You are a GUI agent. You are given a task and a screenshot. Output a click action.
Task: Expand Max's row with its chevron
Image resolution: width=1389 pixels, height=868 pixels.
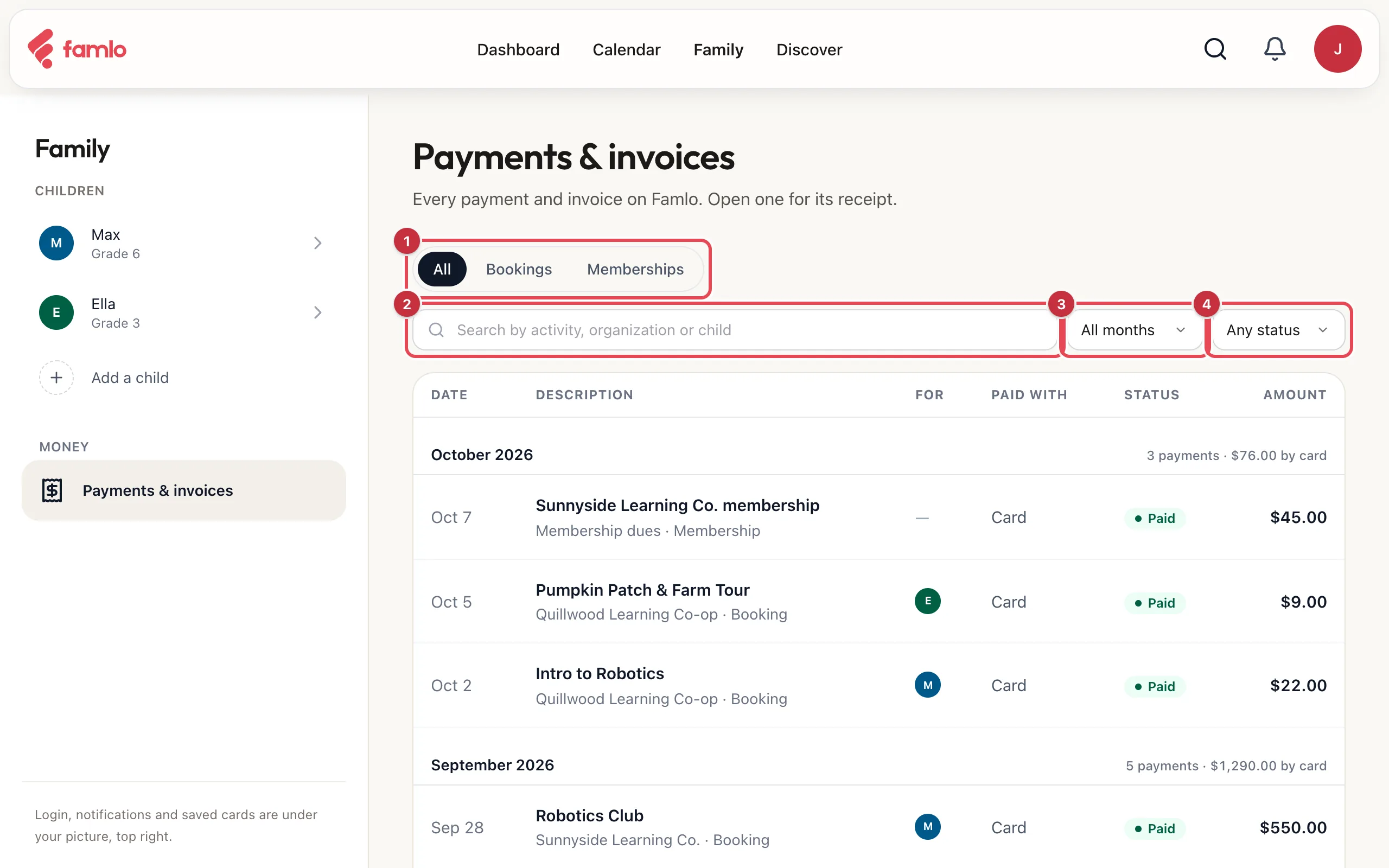[x=317, y=243]
